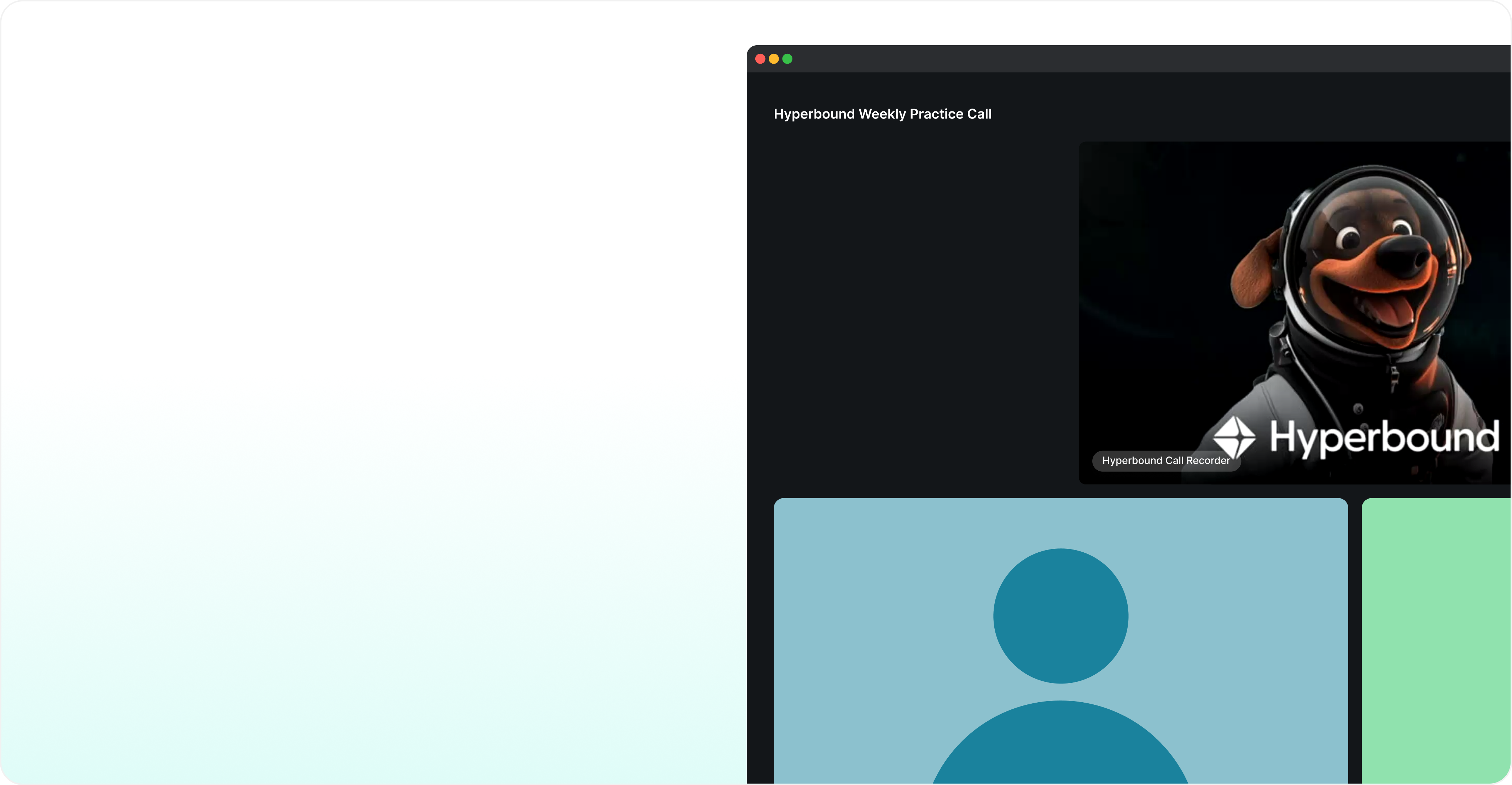Close the call window with red button

point(760,59)
